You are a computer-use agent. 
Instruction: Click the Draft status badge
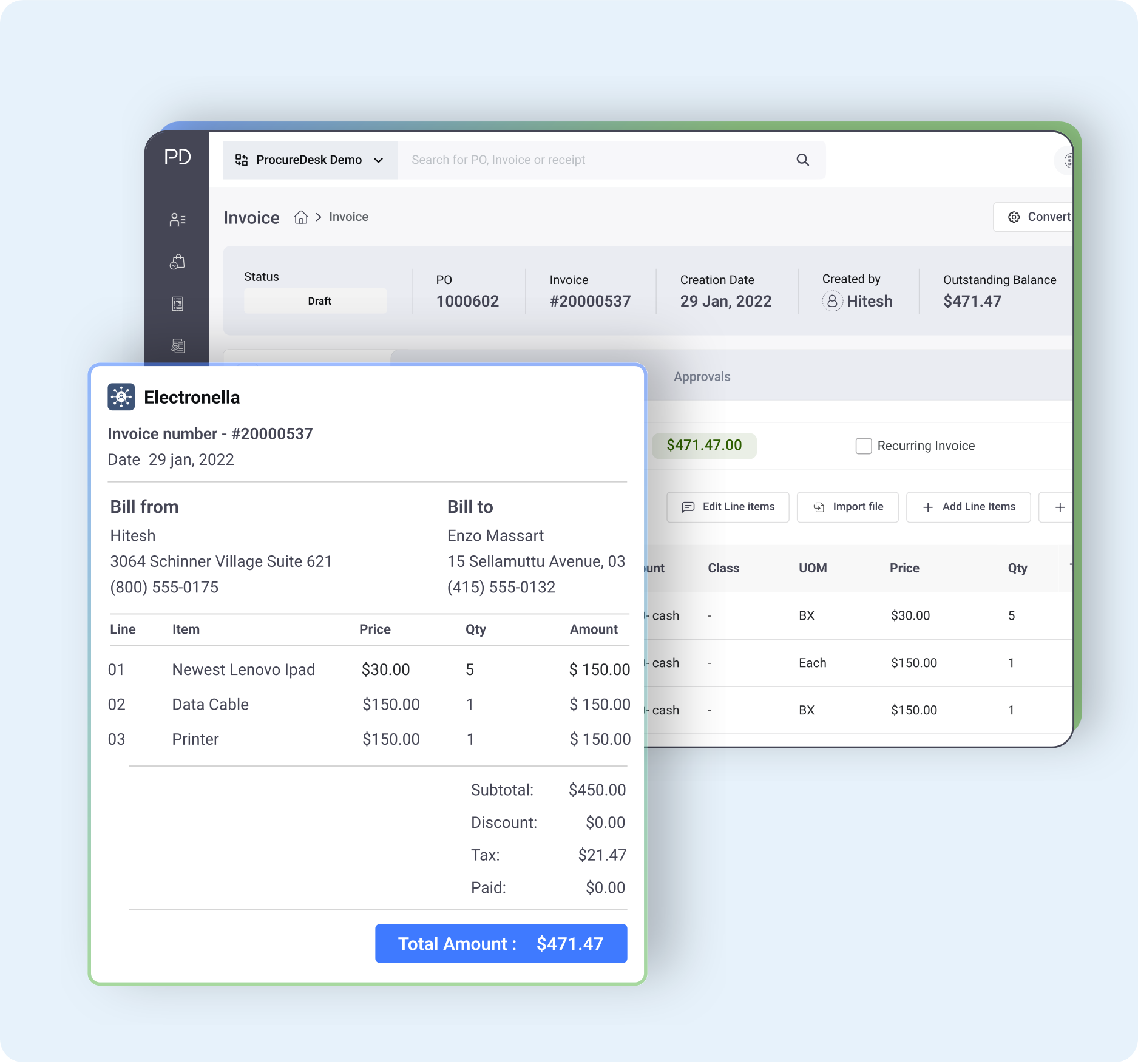[316, 301]
